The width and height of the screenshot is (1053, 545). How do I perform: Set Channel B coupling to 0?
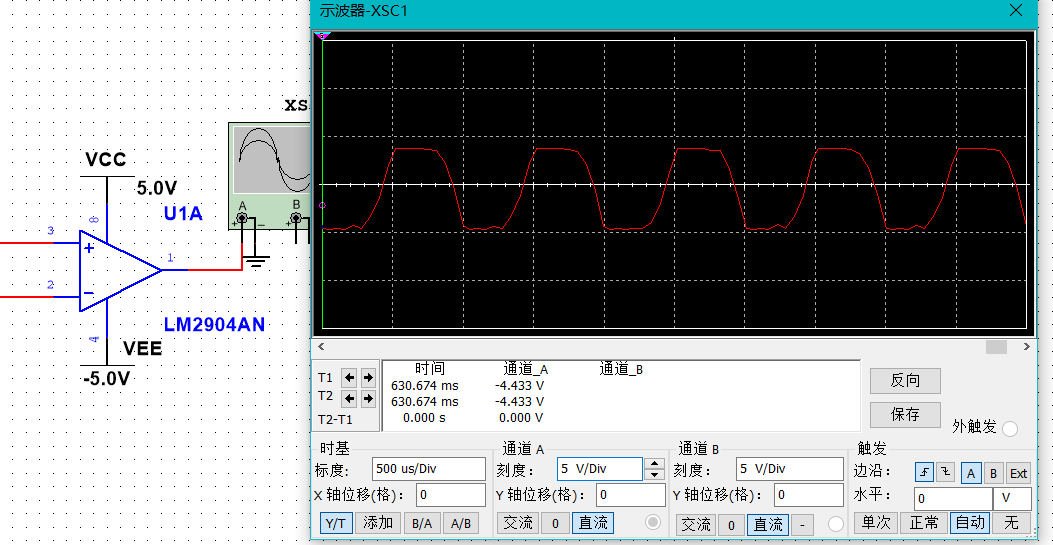pyautogui.click(x=731, y=524)
